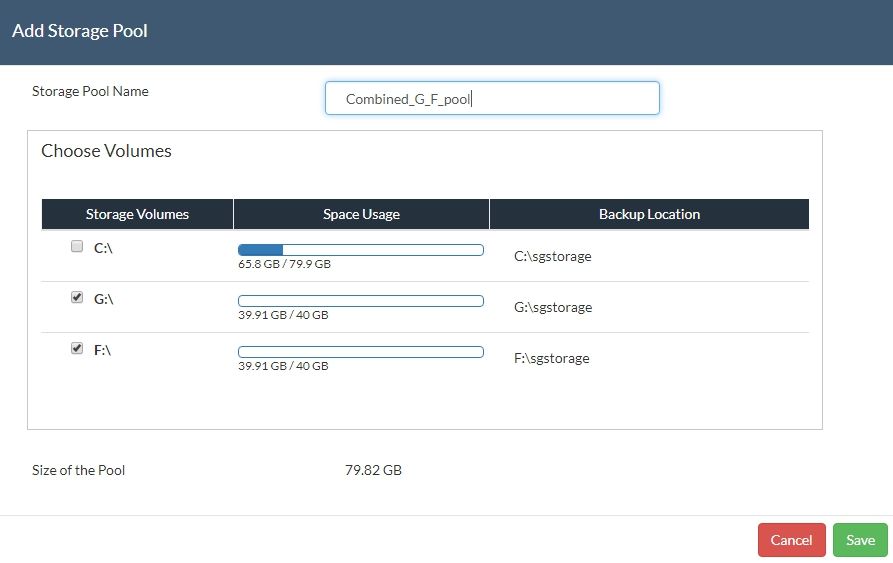Click the G:\sgstorage backup location
893x563 pixels.
pos(553,307)
